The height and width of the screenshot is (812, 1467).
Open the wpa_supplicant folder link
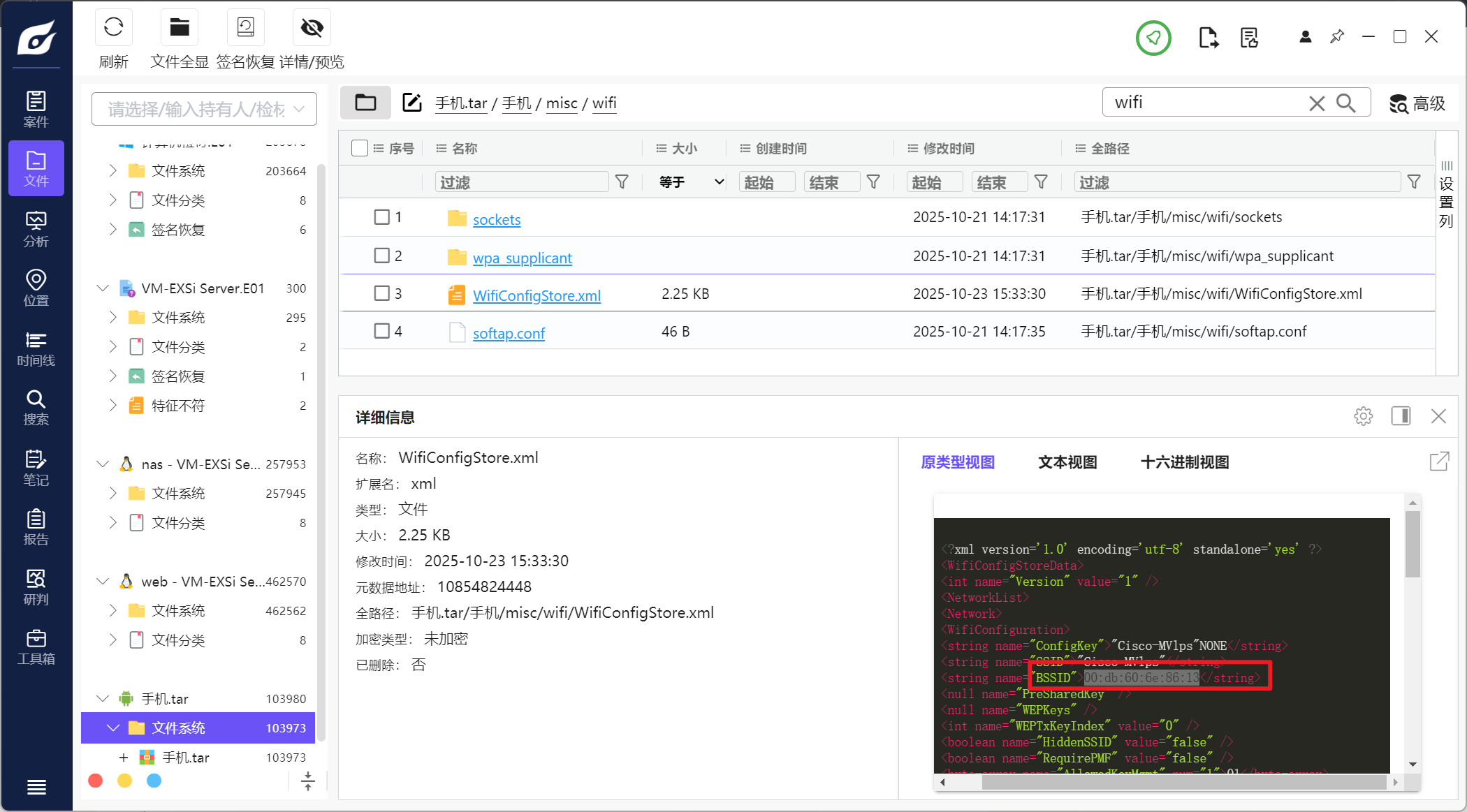pyautogui.click(x=522, y=258)
